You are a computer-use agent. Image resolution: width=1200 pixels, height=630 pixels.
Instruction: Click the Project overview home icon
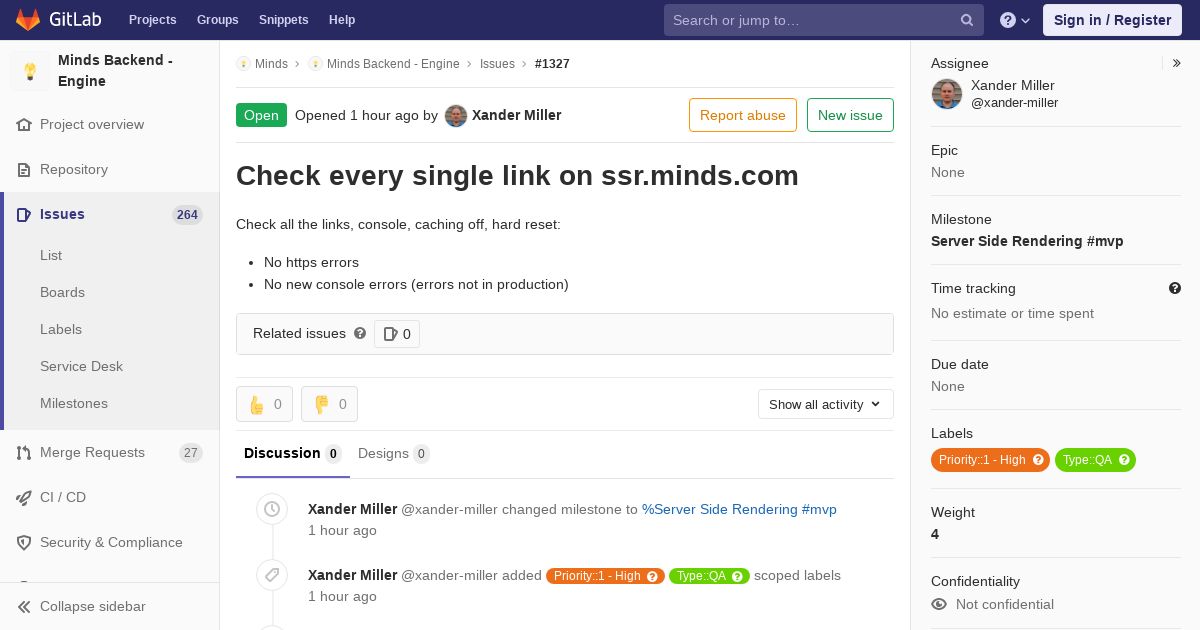(24, 125)
